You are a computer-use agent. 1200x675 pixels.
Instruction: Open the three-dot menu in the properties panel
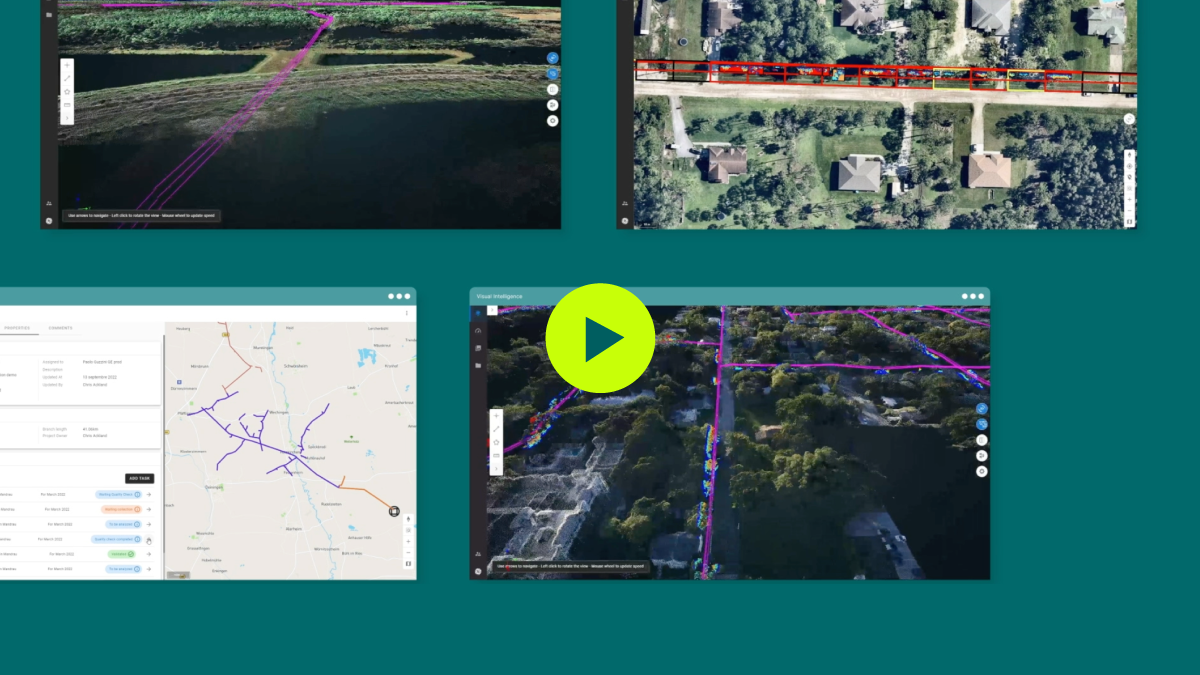pos(406,313)
